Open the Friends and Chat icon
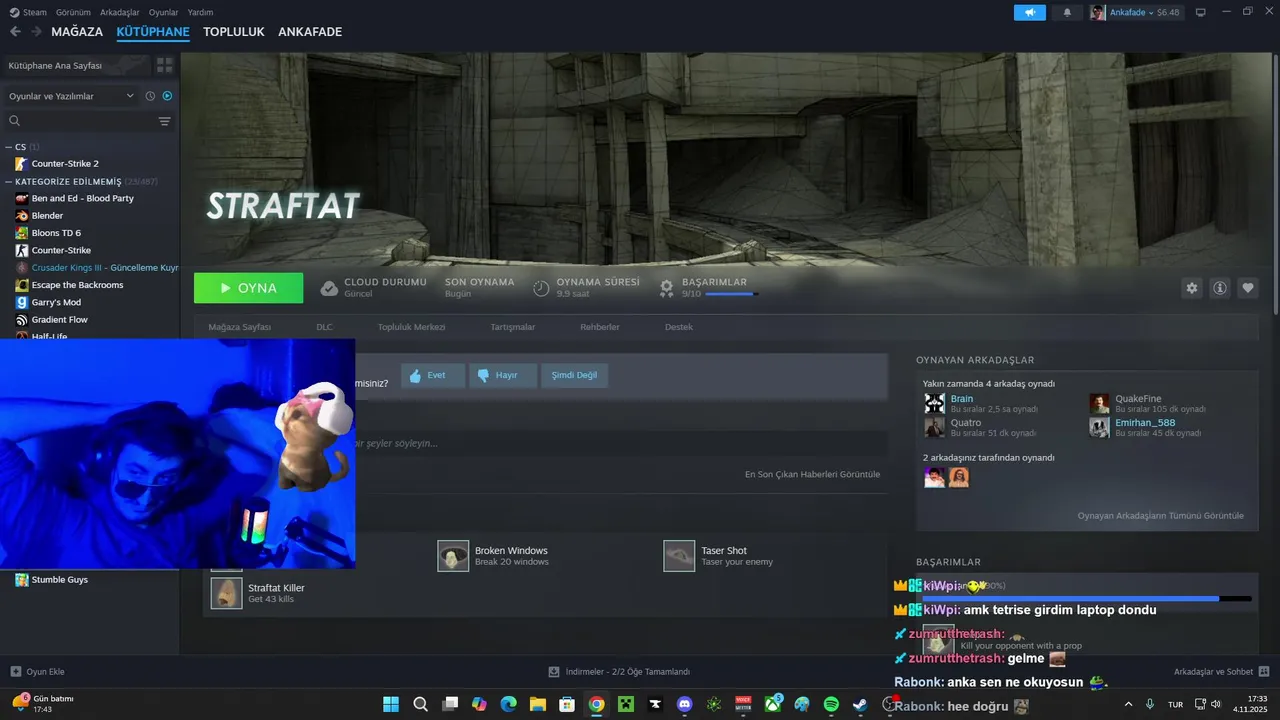The width and height of the screenshot is (1280, 720). [1263, 672]
